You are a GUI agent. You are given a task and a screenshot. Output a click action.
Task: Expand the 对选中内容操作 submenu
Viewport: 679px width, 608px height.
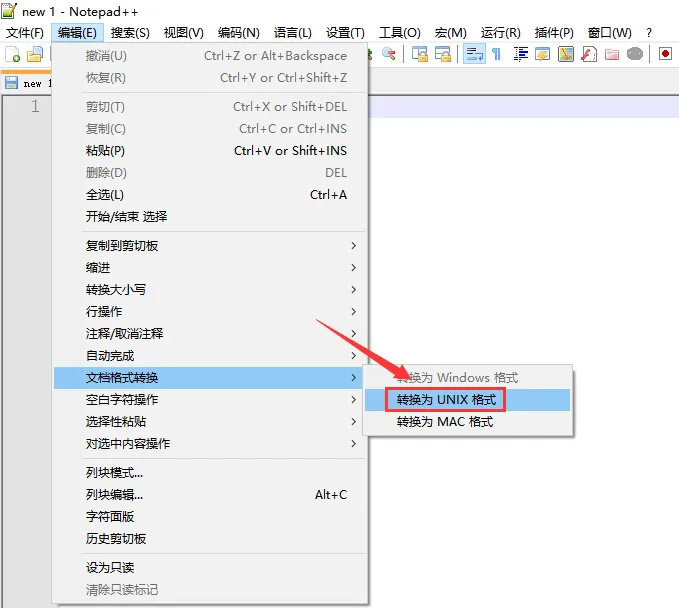point(210,444)
